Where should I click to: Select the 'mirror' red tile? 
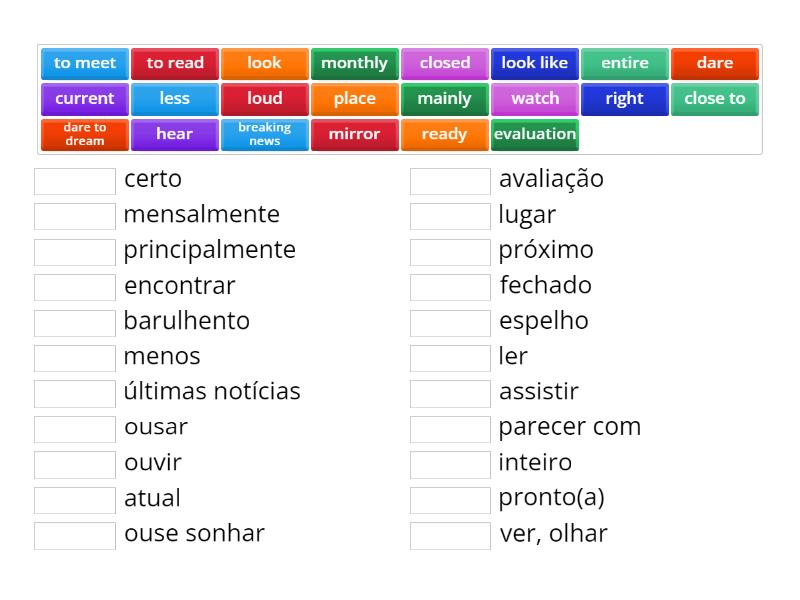(x=355, y=133)
